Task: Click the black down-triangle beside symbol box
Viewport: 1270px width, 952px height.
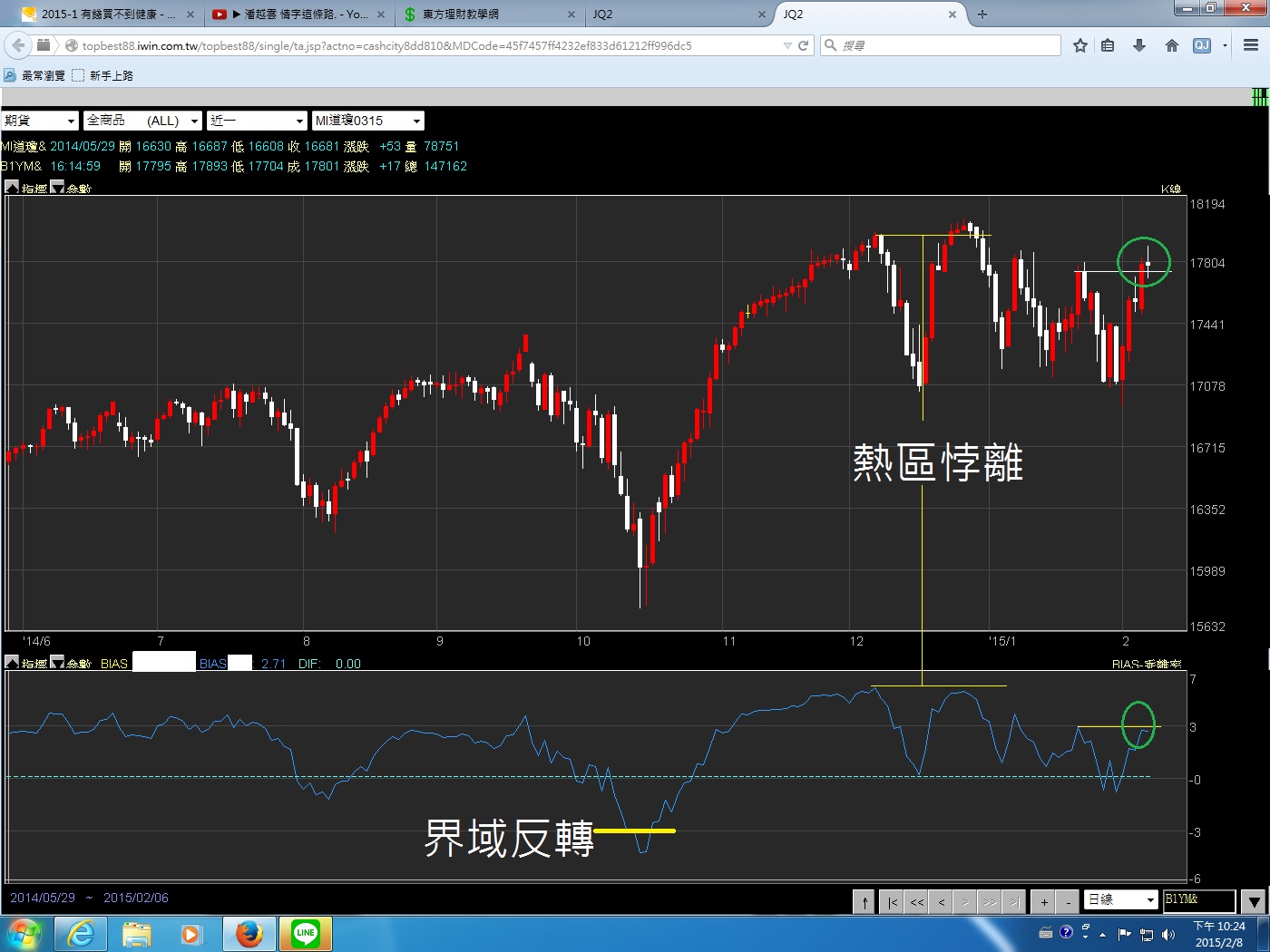Action: [1254, 901]
